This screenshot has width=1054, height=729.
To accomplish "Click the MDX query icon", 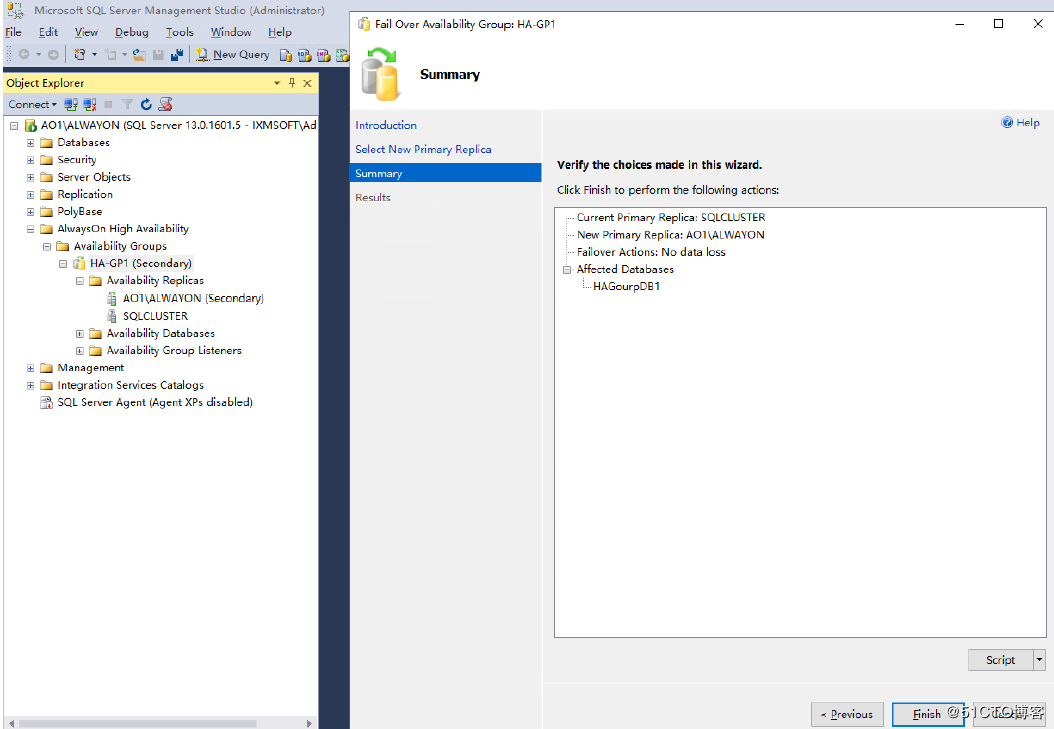I will (x=305, y=55).
